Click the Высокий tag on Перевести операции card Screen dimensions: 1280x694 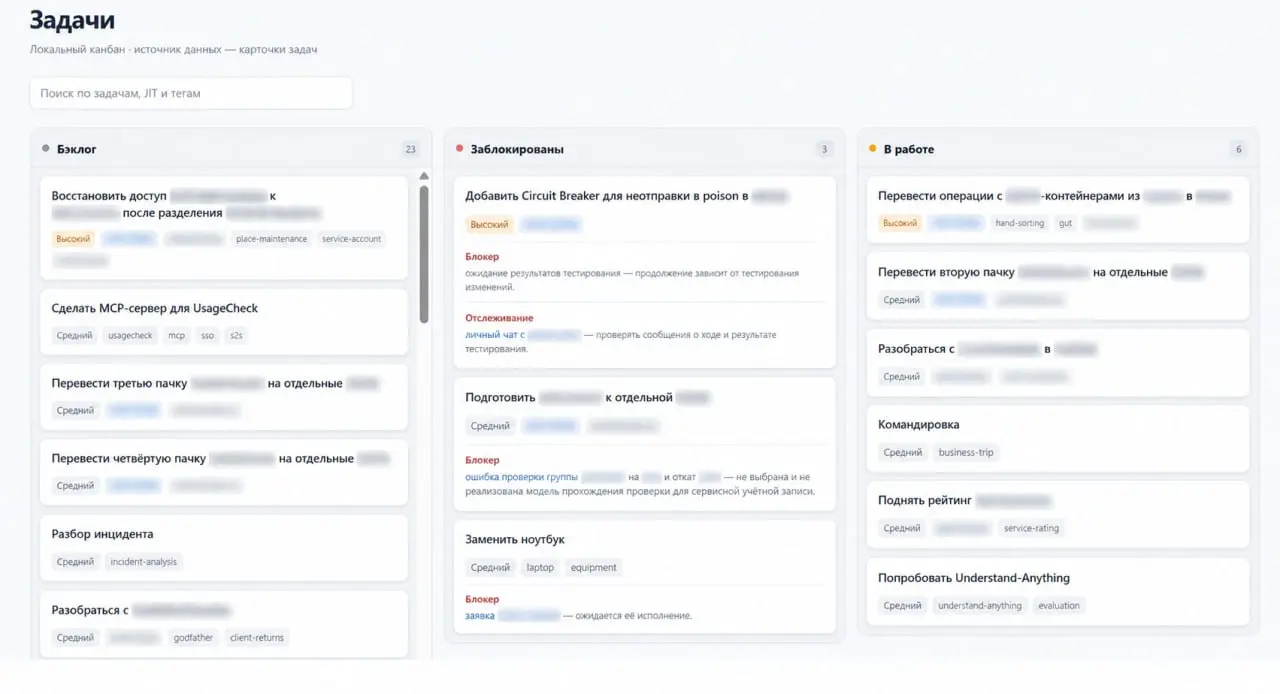(900, 223)
